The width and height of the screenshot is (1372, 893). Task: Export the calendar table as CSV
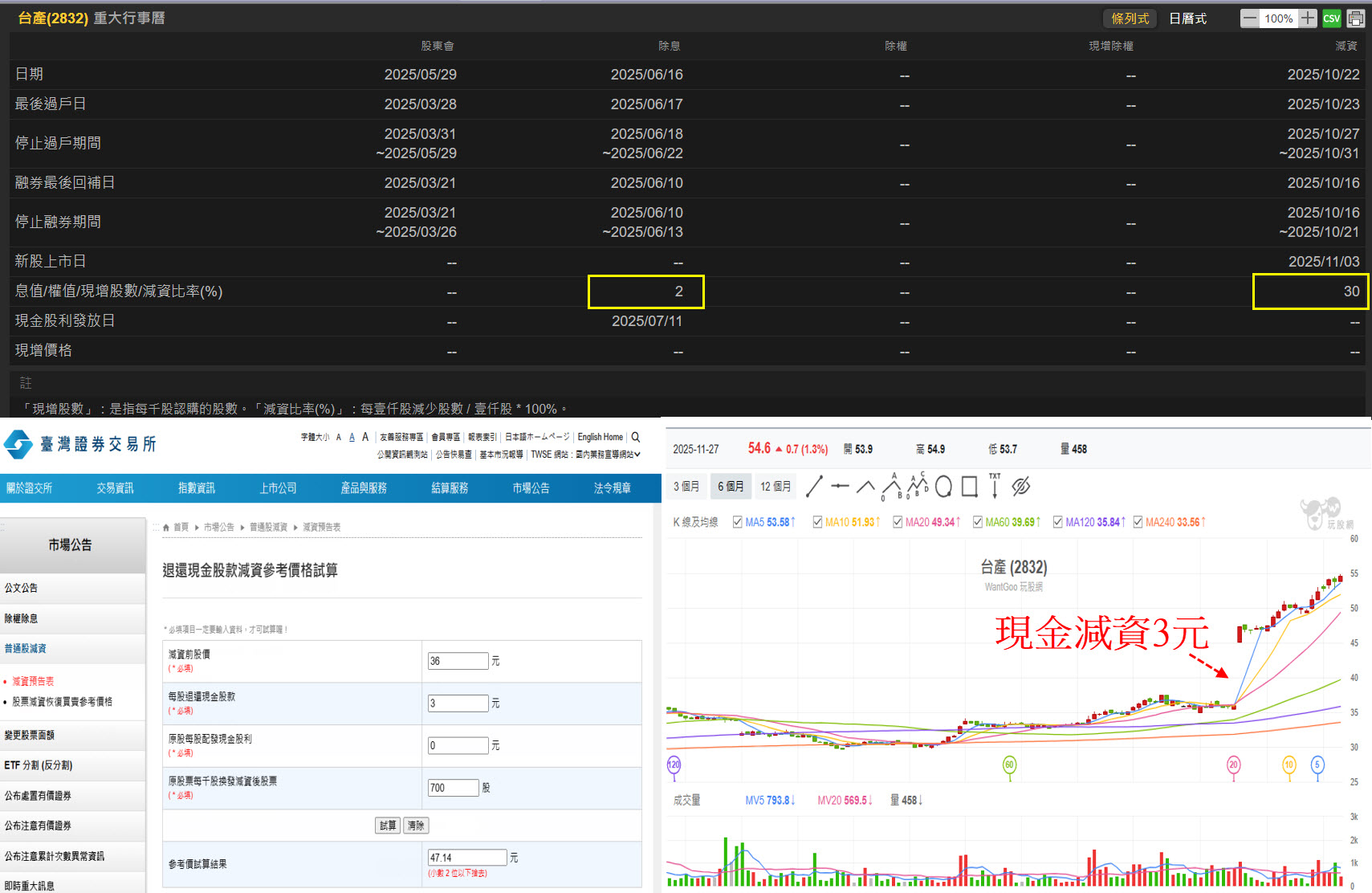click(x=1331, y=18)
